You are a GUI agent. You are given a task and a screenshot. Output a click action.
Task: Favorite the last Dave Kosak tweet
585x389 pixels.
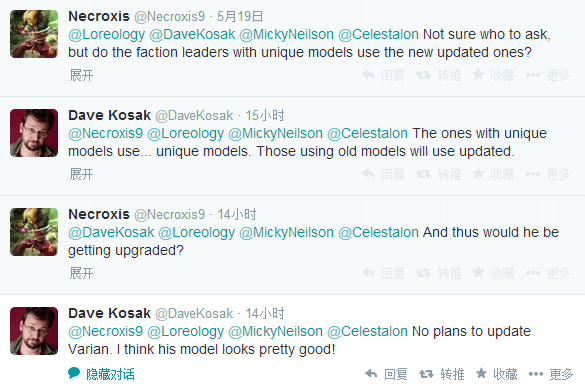497,374
